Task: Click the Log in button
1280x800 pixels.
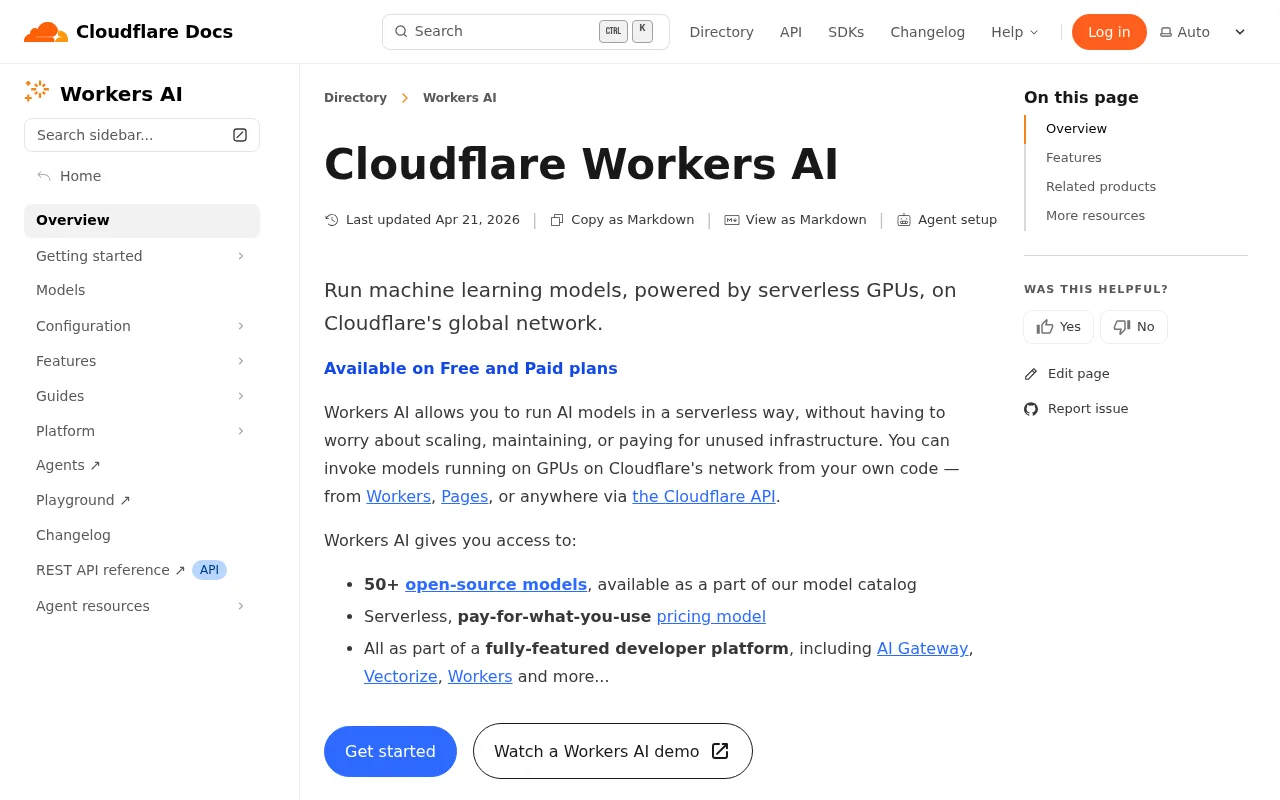Action: pos(1109,32)
